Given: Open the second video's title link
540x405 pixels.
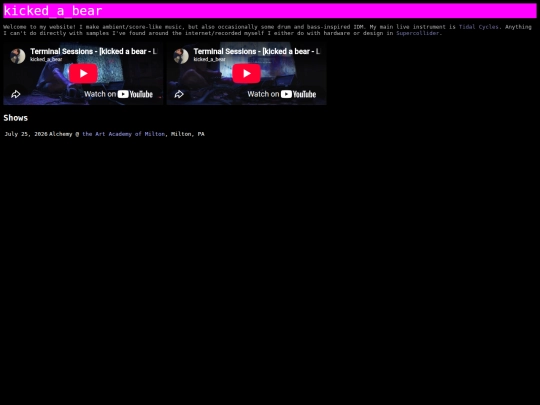Looking at the screenshot, I should click(257, 51).
